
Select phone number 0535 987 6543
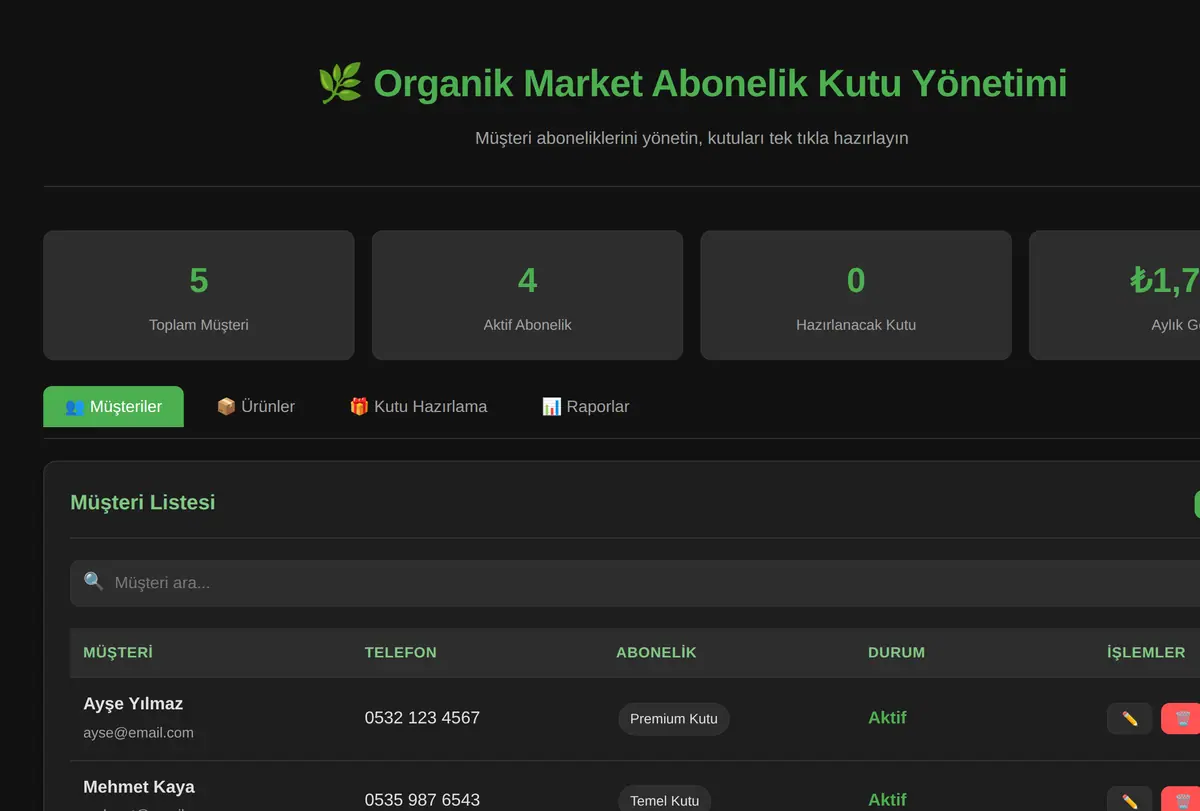422,800
